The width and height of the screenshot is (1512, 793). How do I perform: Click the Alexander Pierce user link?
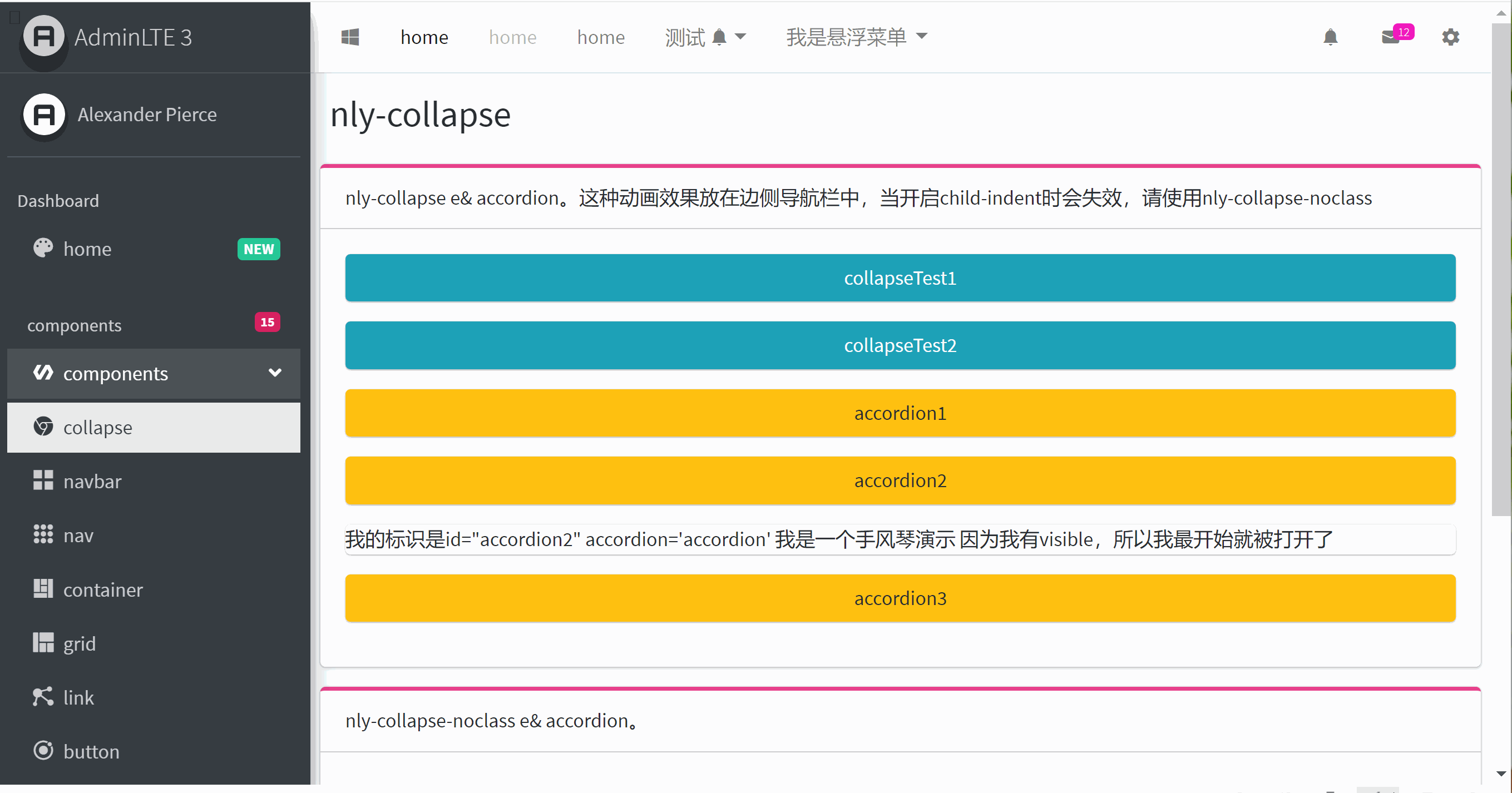[147, 115]
